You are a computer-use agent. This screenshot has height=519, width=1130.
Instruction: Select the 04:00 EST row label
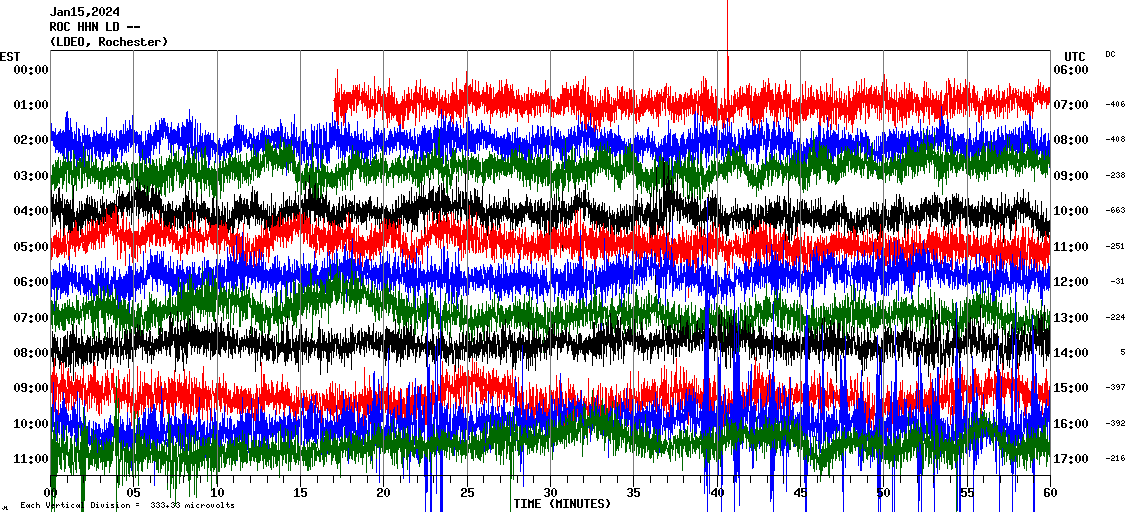(31, 211)
